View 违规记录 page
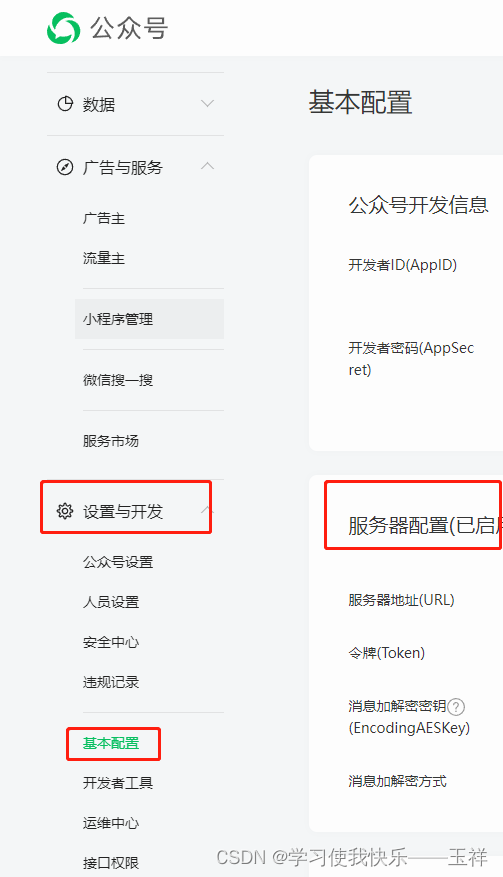The image size is (503, 877). click(111, 682)
